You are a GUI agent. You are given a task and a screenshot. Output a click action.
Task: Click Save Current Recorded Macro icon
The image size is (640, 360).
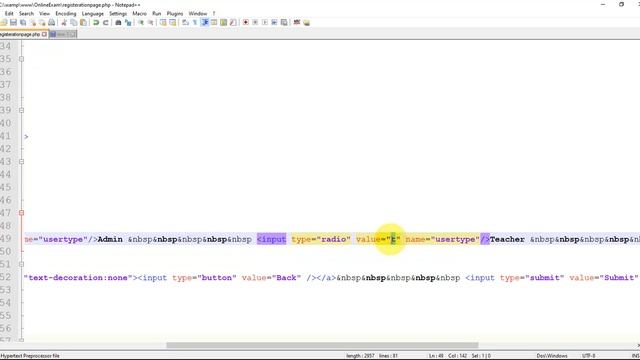[284, 22]
